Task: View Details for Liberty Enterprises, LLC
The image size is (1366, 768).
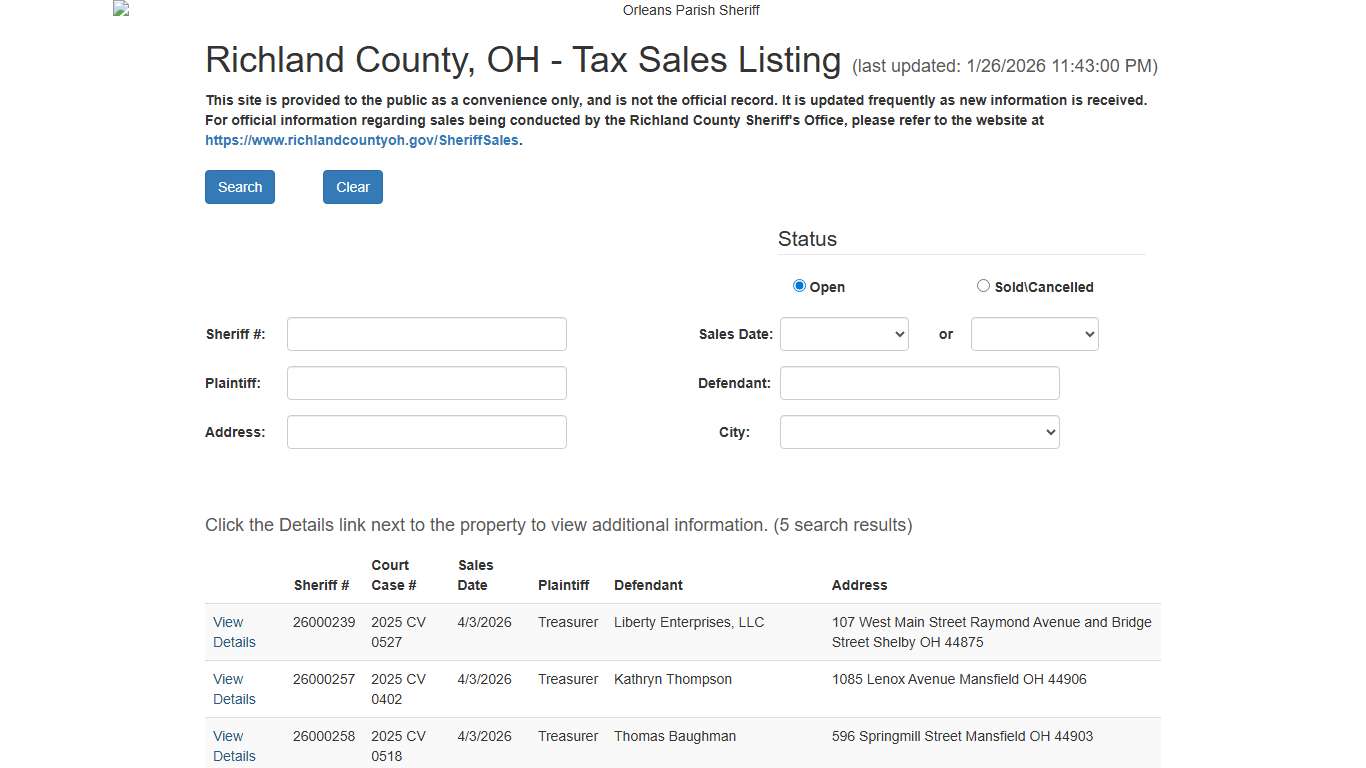Action: point(233,632)
